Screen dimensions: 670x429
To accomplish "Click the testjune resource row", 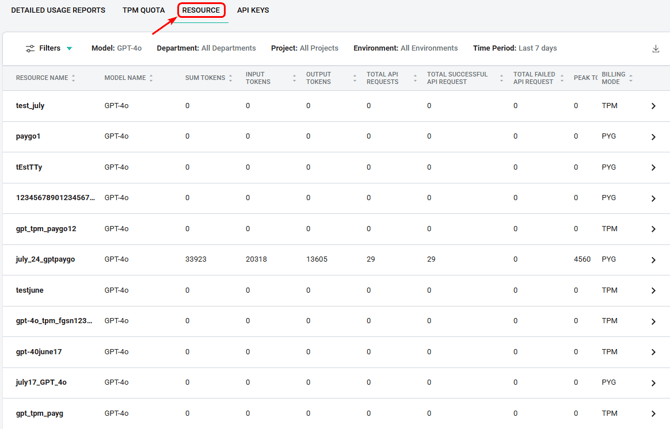I will [x=30, y=290].
